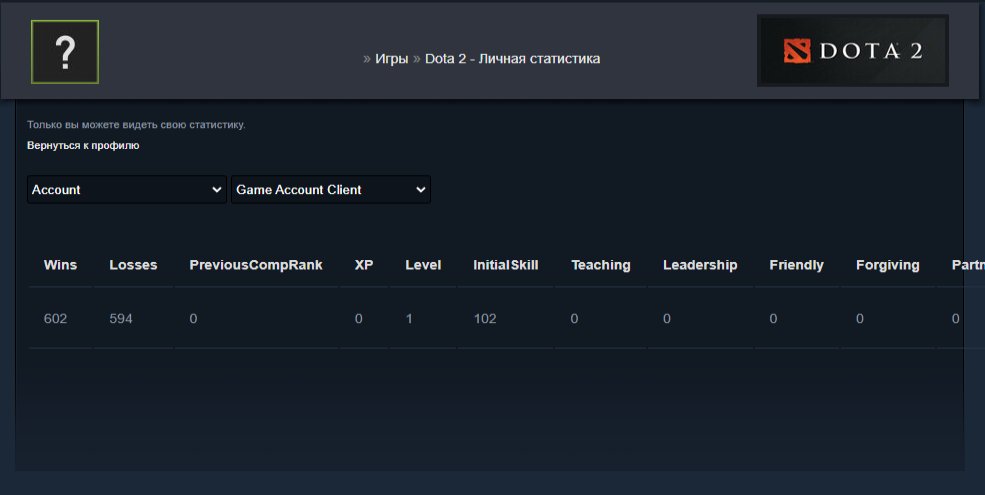Expand the Account dropdown
985x495 pixels.
tap(127, 190)
